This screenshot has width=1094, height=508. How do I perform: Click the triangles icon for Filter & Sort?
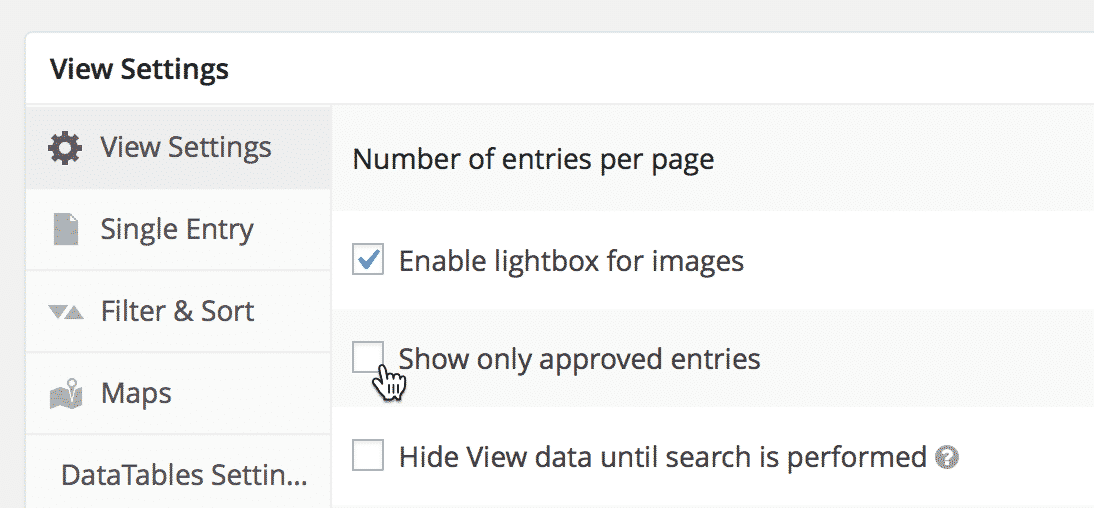[x=66, y=311]
